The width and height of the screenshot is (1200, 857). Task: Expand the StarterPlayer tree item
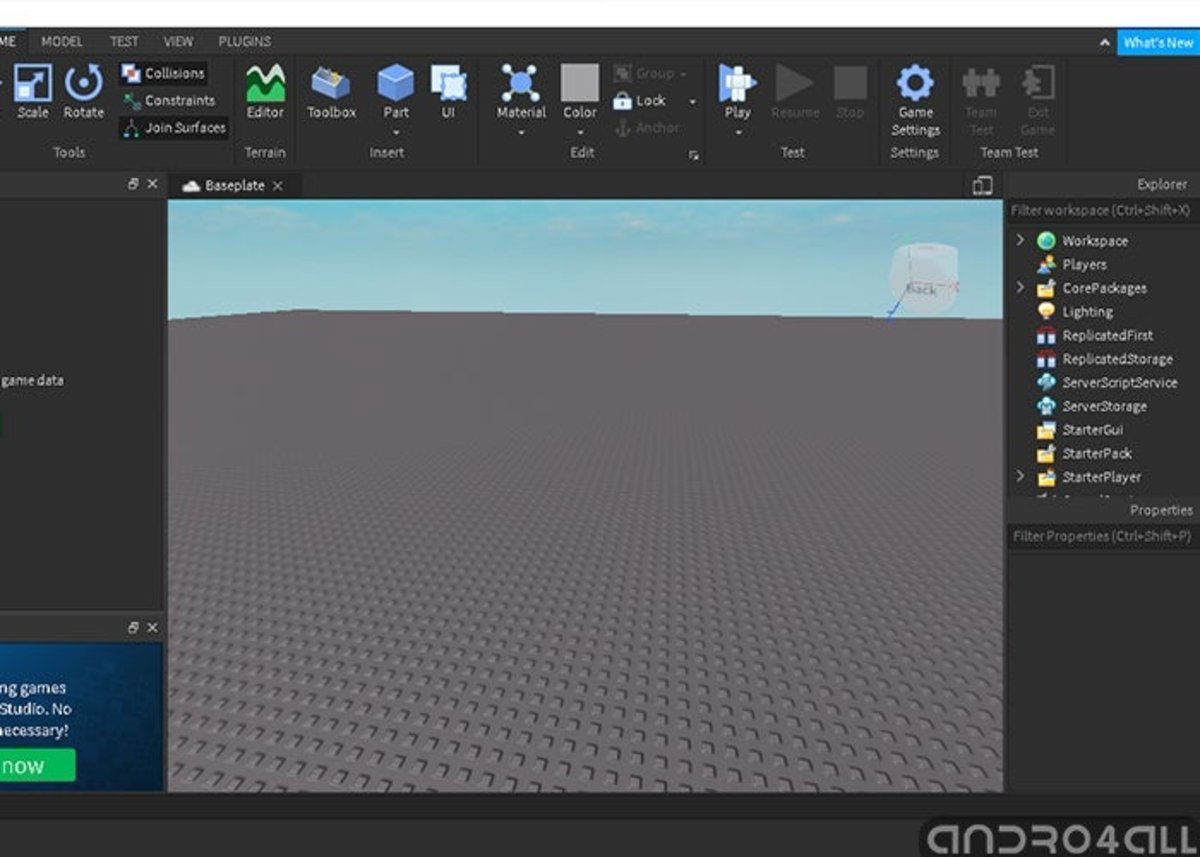coord(1021,477)
